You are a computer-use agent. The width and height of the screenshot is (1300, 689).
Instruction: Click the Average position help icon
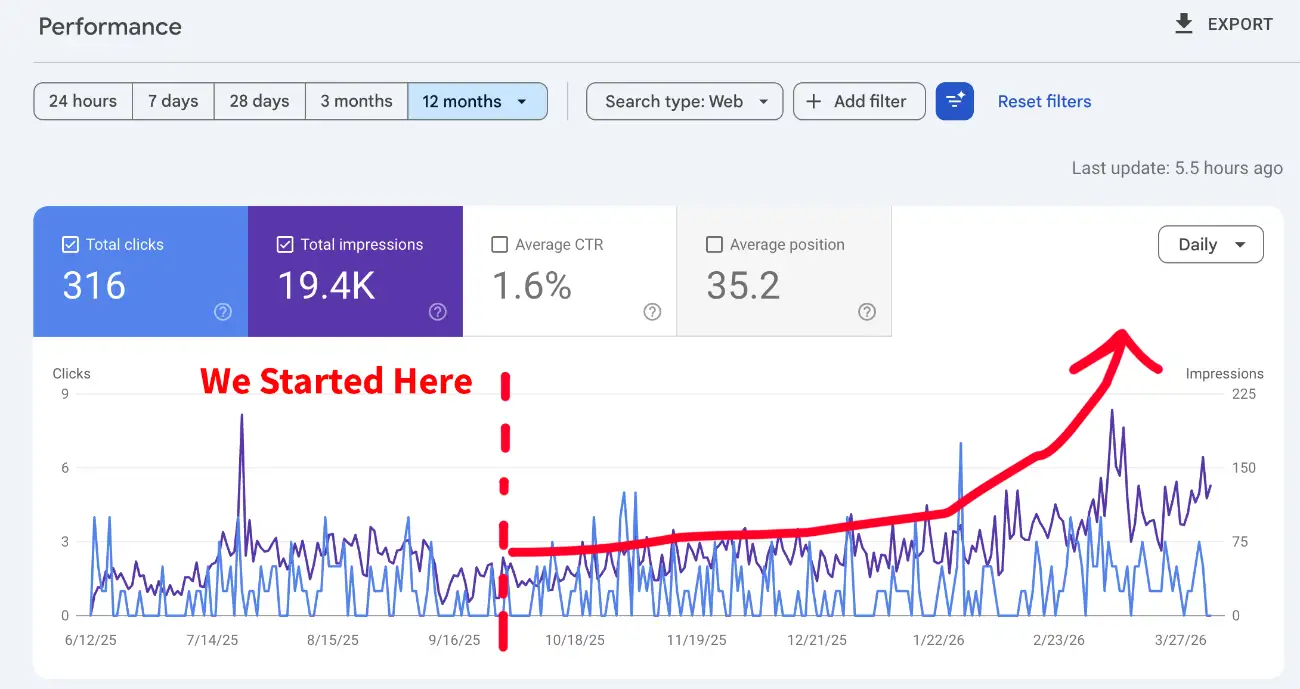[866, 312]
